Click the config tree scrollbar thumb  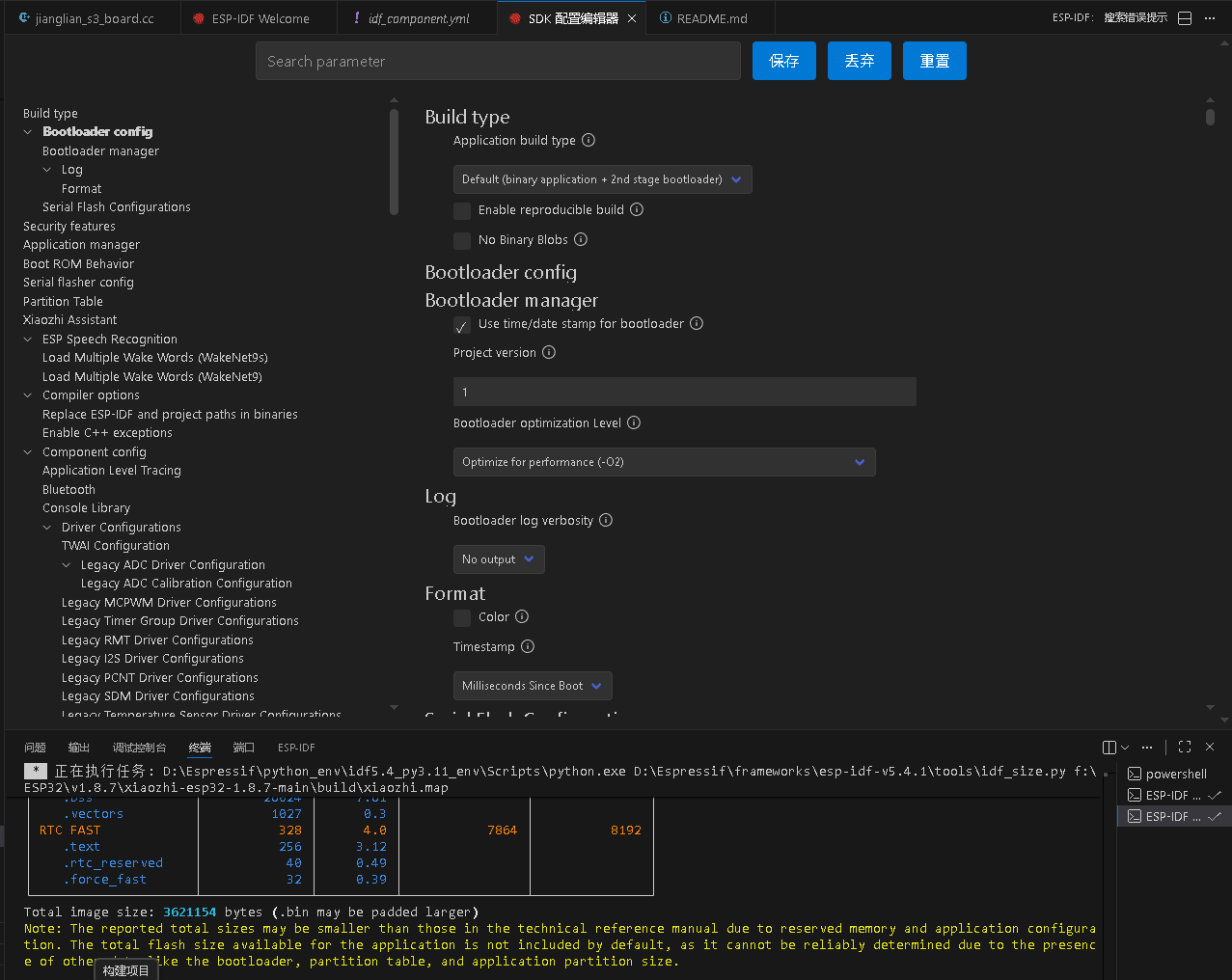point(394,161)
